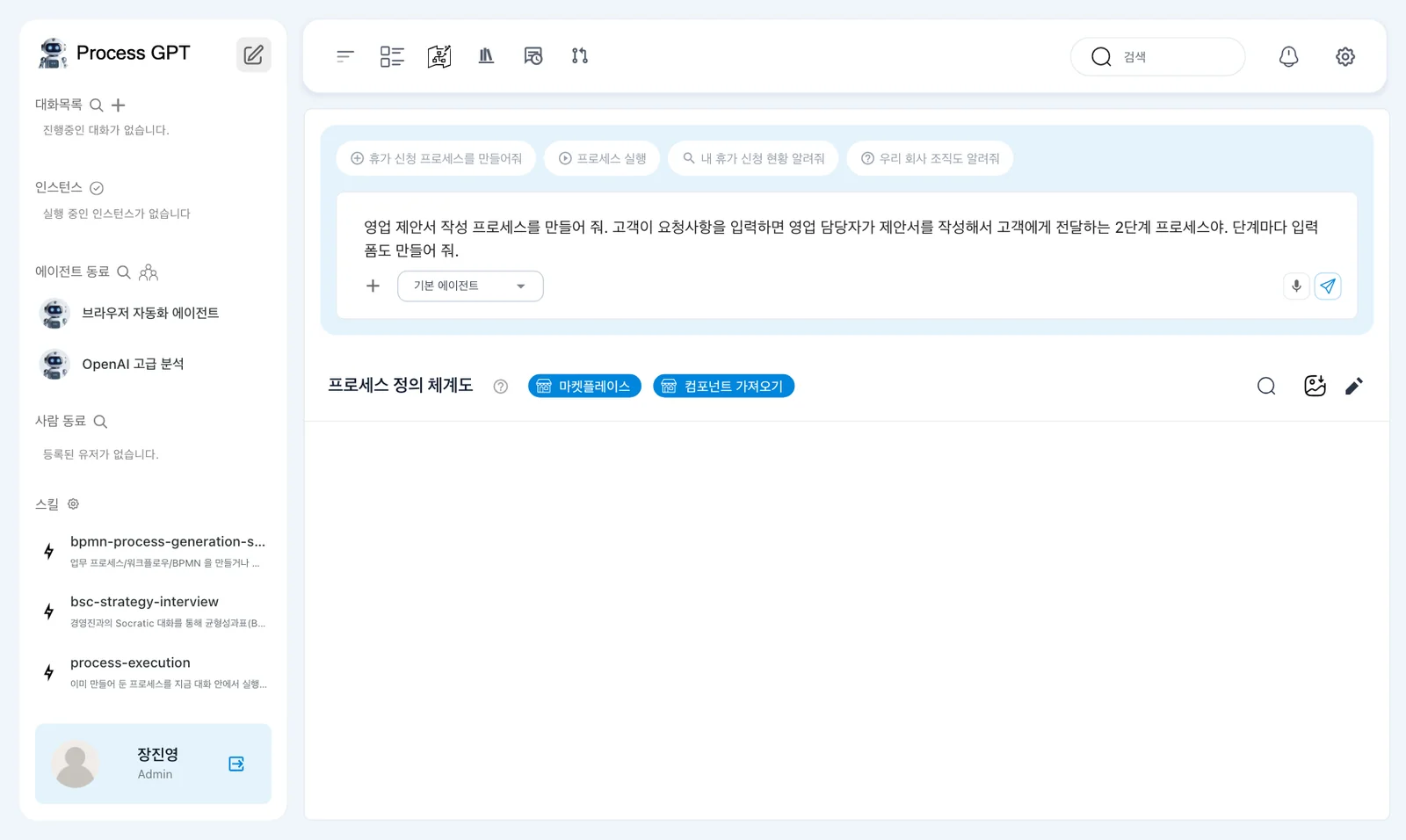
Task: Open the process definition map icon
Action: (x=439, y=56)
